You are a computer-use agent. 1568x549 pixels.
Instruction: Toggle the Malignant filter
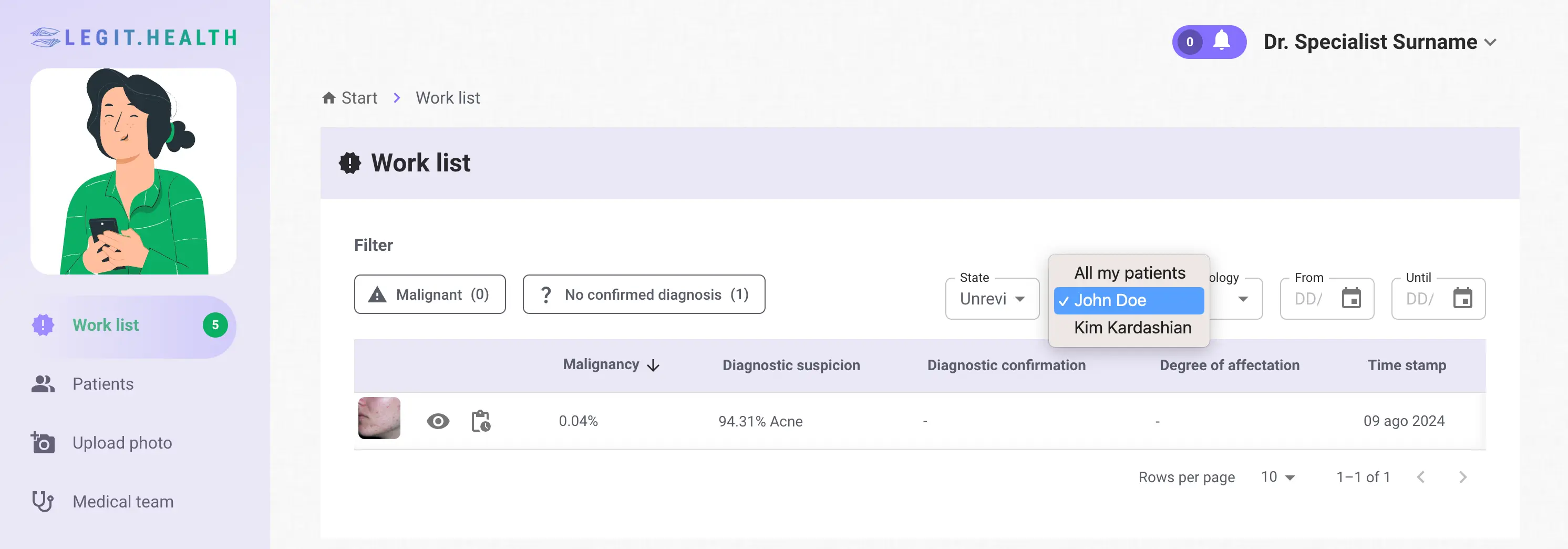[x=429, y=294]
